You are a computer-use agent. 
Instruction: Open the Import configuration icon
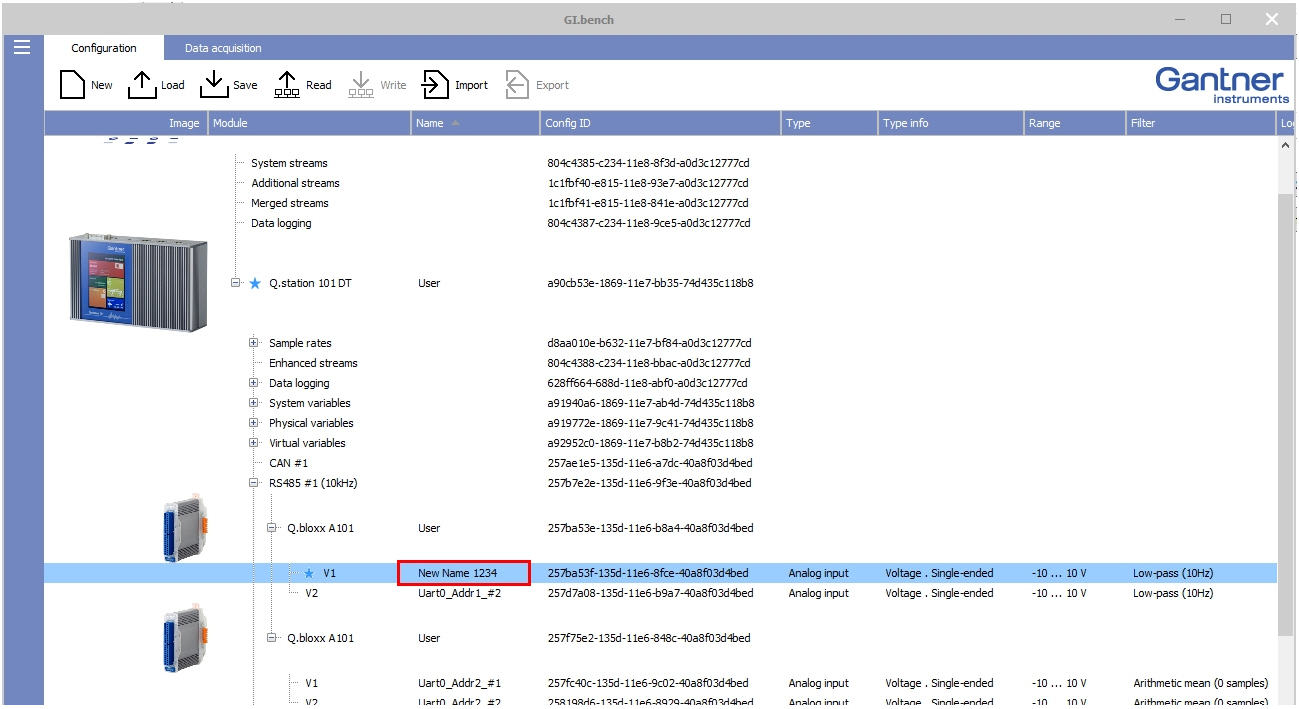click(x=436, y=84)
